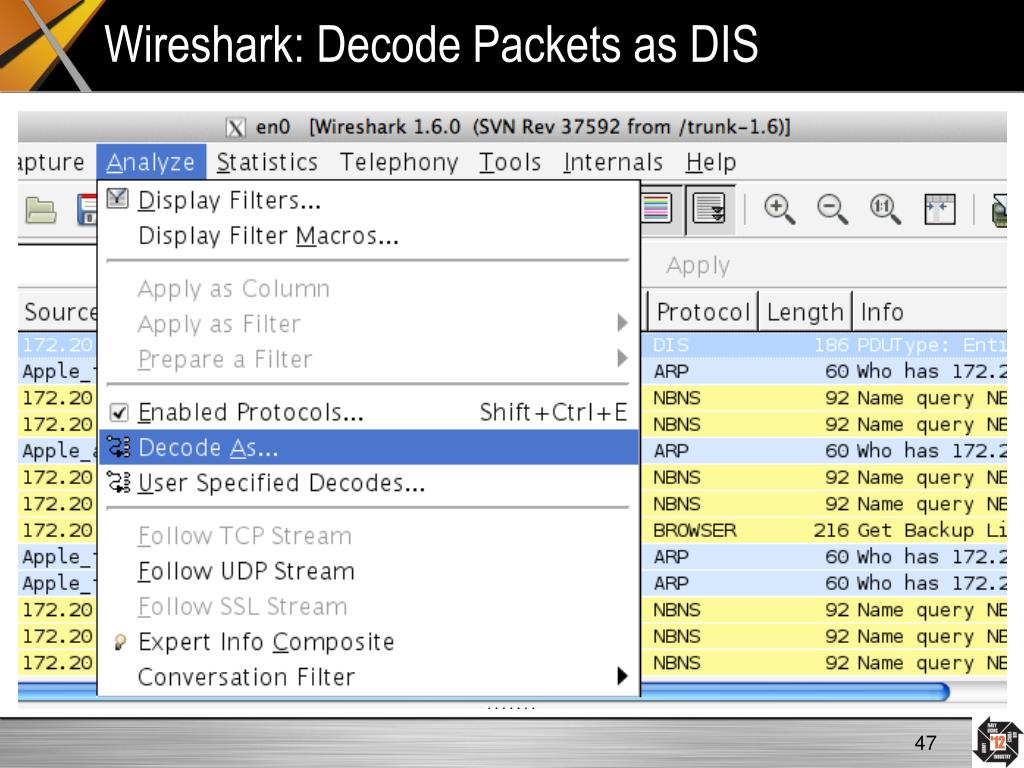Click the zoom in magnifier icon
The width and height of the screenshot is (1024, 768).
pos(779,210)
